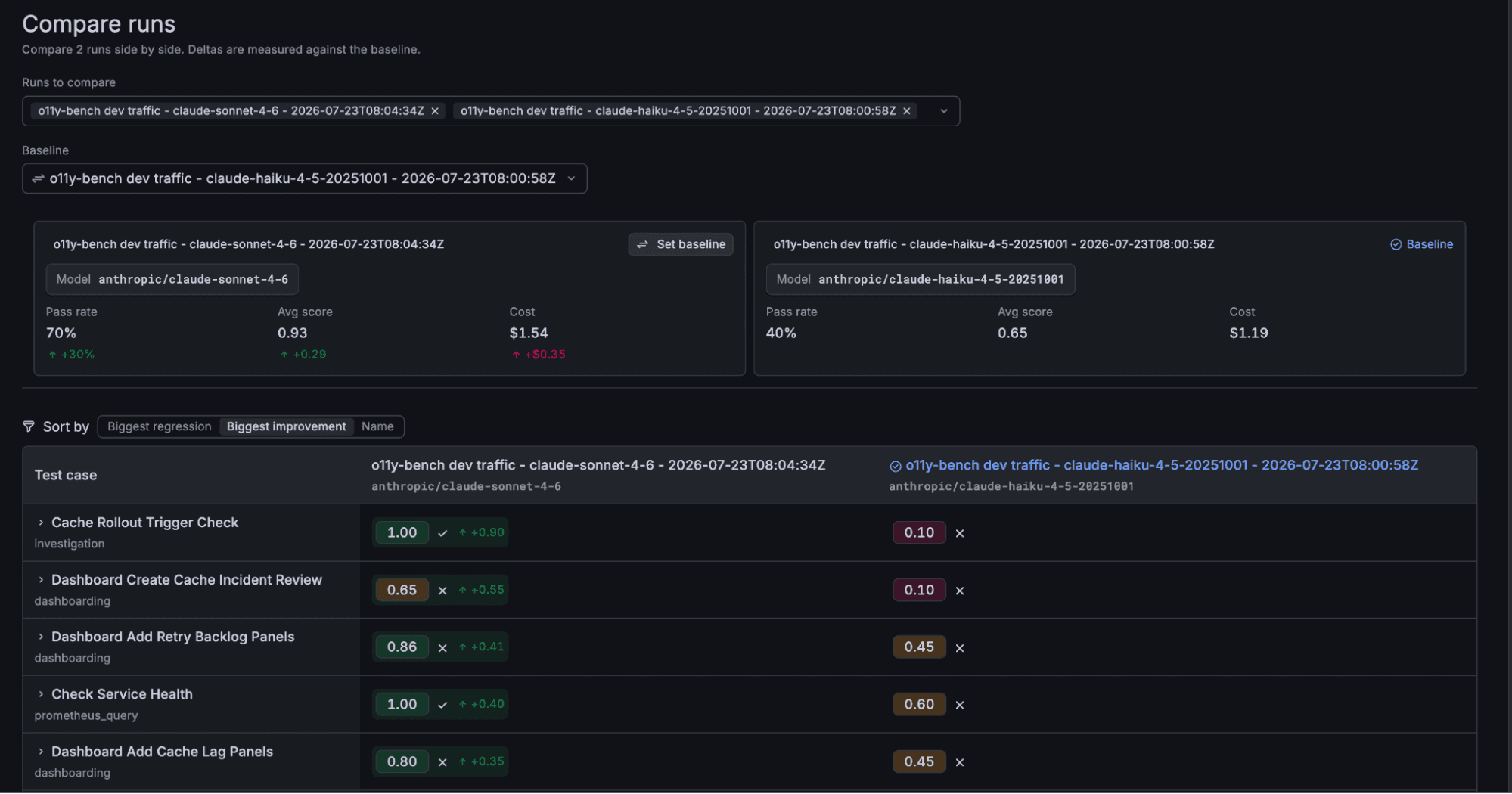Sort by Biggest improvement
This screenshot has width=1512, height=794.
(x=286, y=426)
